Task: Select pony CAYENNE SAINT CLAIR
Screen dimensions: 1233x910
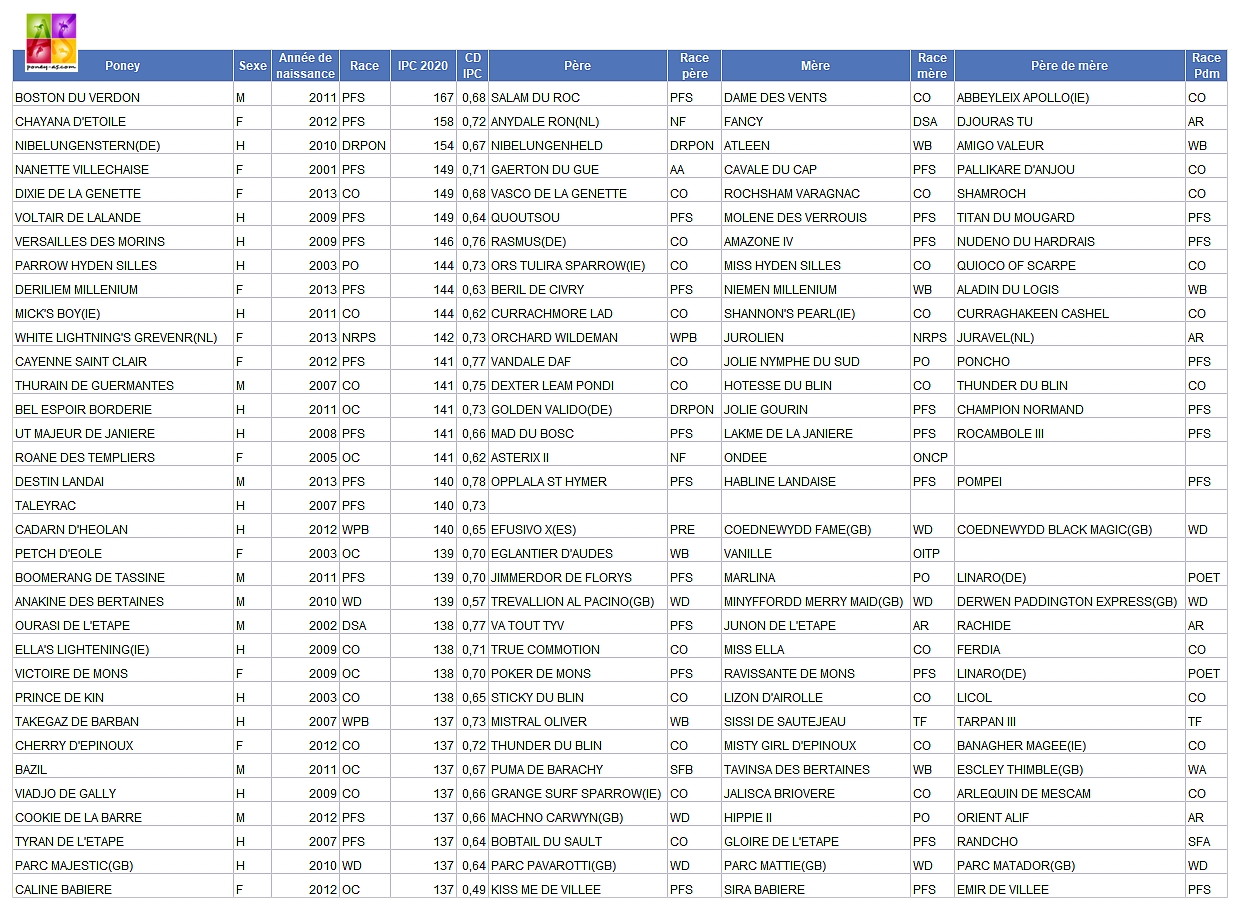Action: (81, 362)
